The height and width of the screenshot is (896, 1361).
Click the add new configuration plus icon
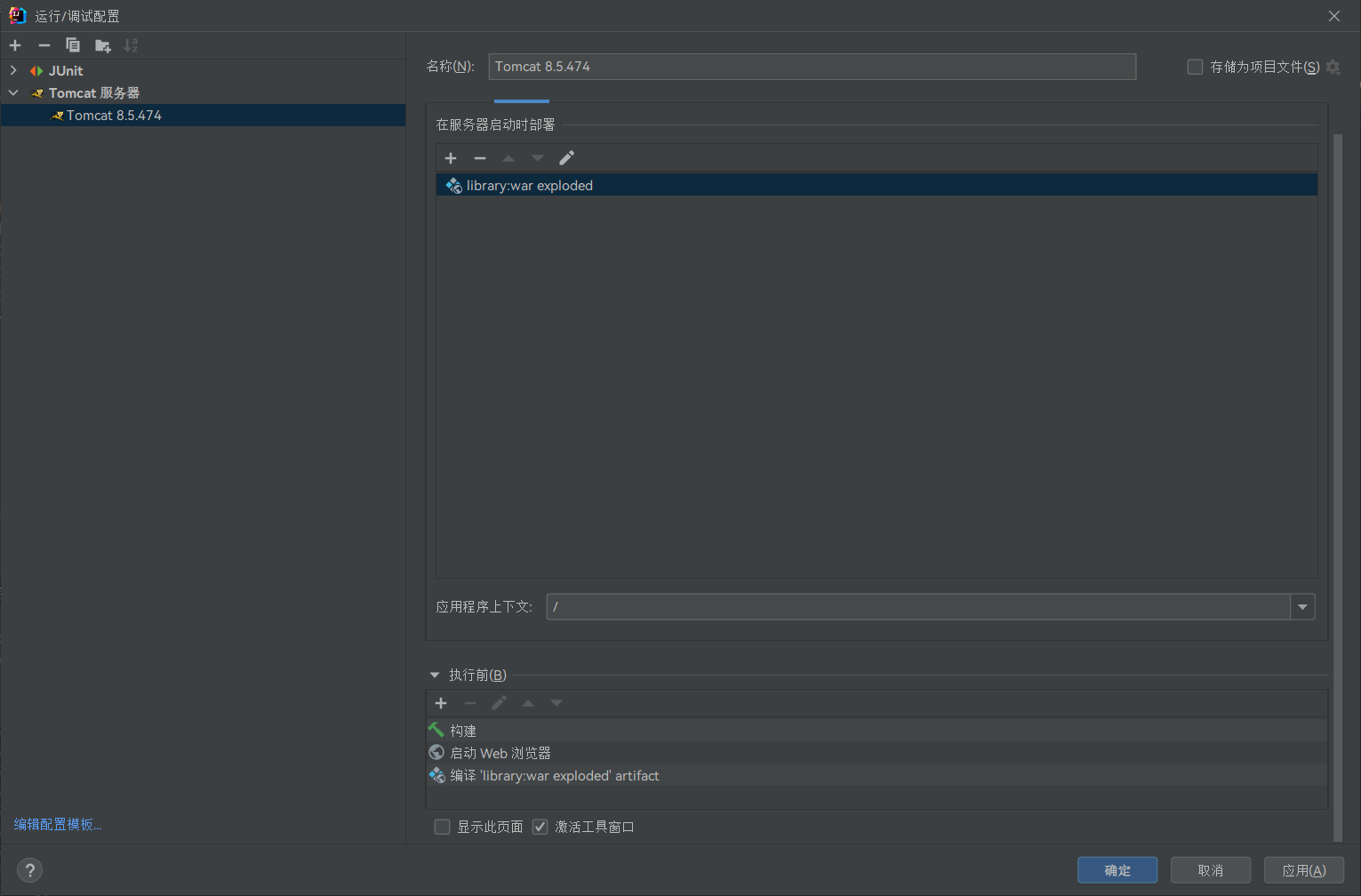click(x=15, y=45)
